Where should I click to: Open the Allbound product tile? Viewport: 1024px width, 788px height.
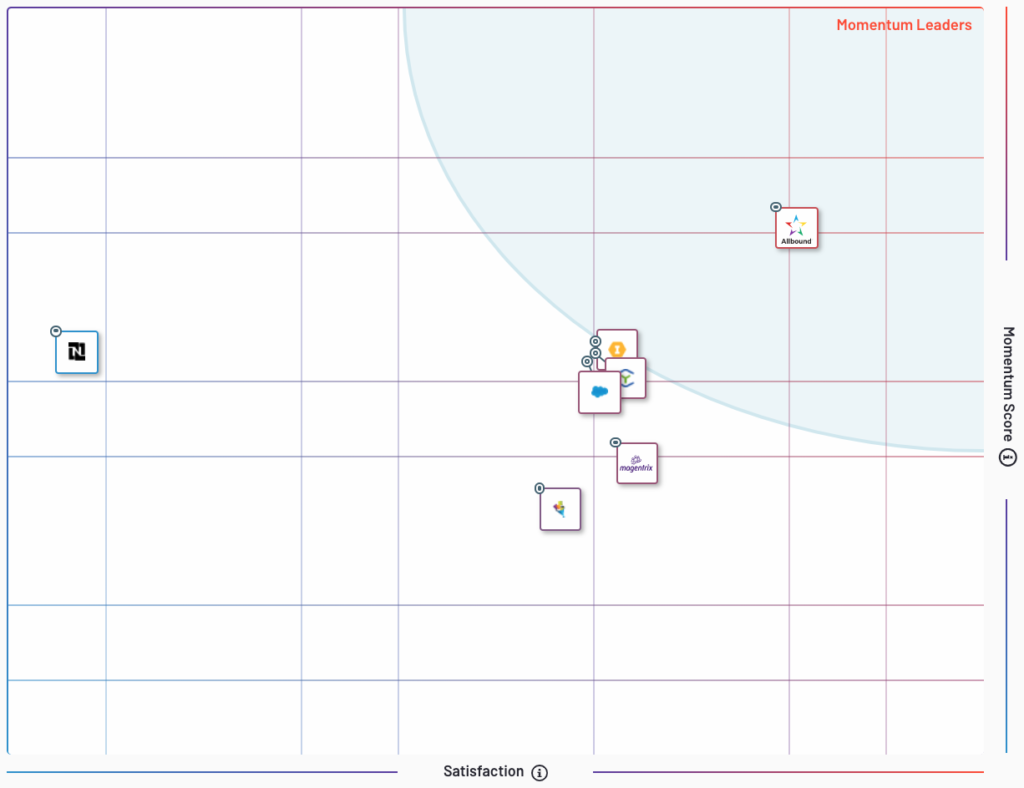796,228
